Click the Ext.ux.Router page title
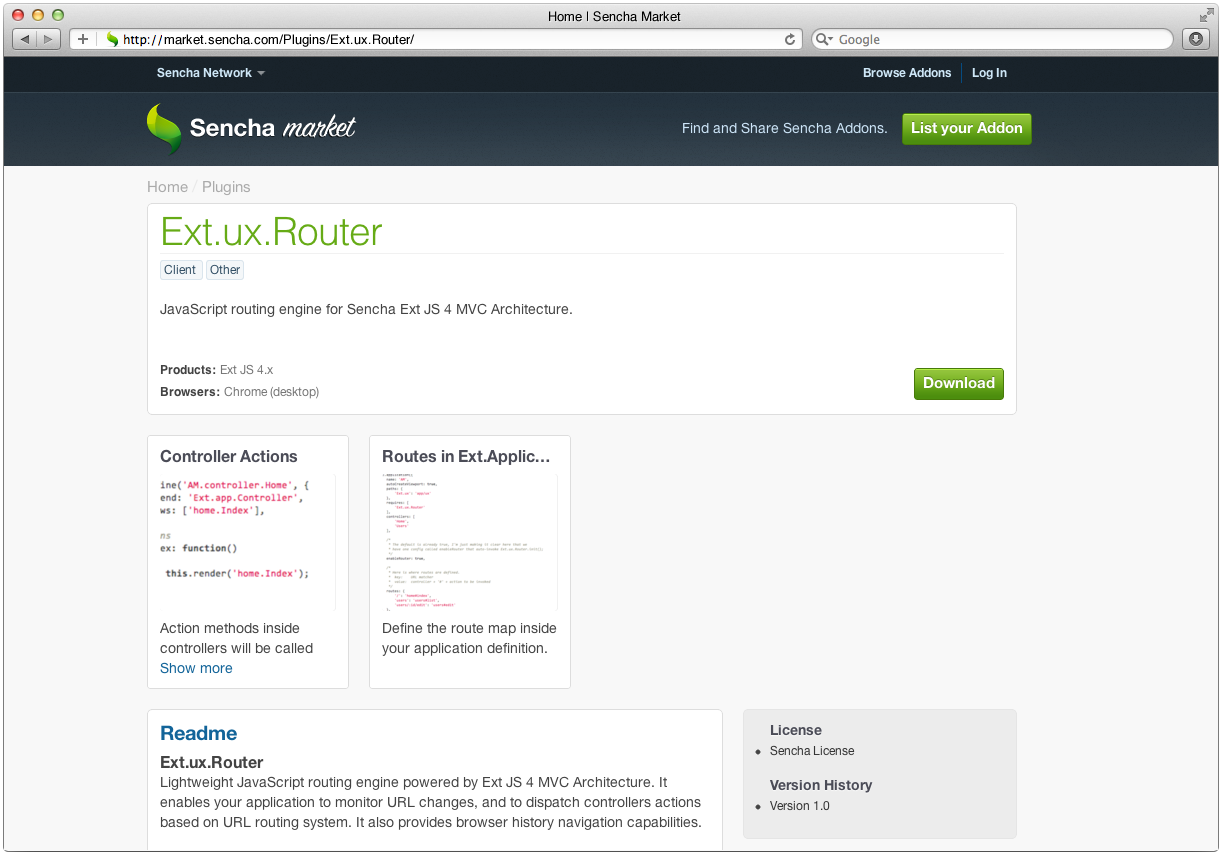This screenshot has width=1222, height=855. pos(271,232)
